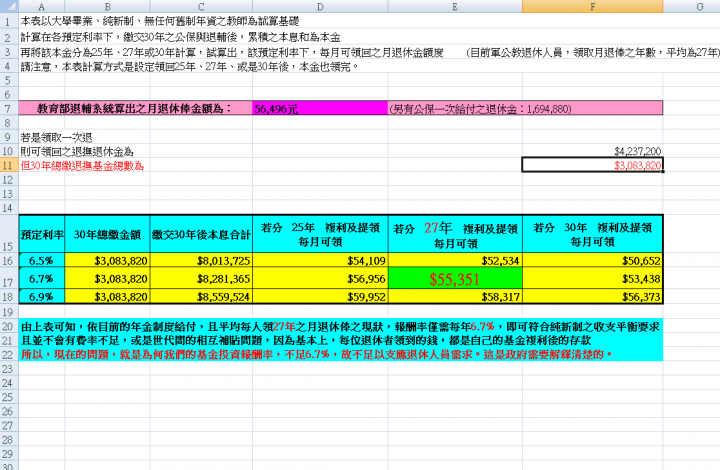
Task: Click the 30年總繳金額 header cell
Action: coord(107,234)
